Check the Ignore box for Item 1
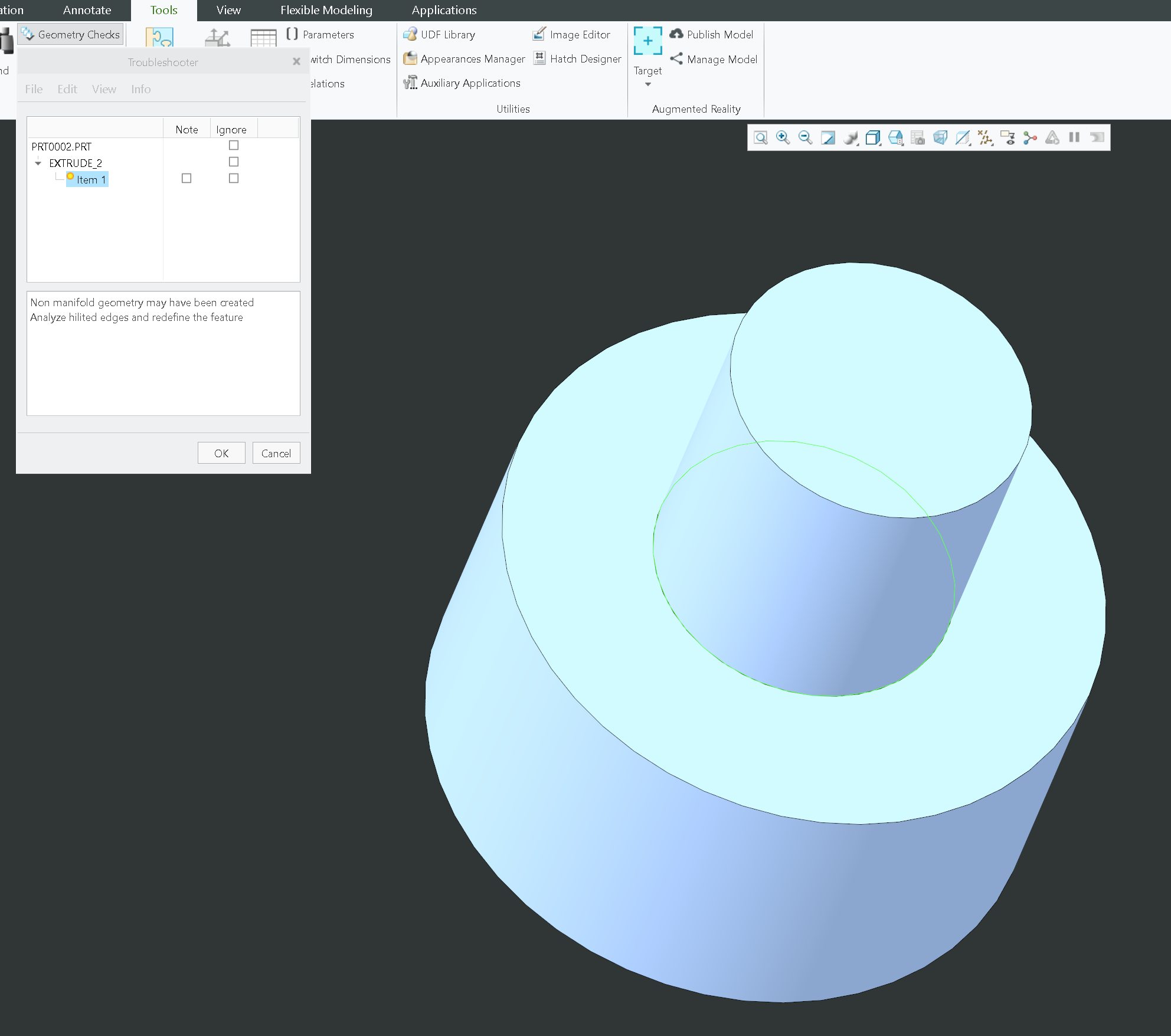 234,178
